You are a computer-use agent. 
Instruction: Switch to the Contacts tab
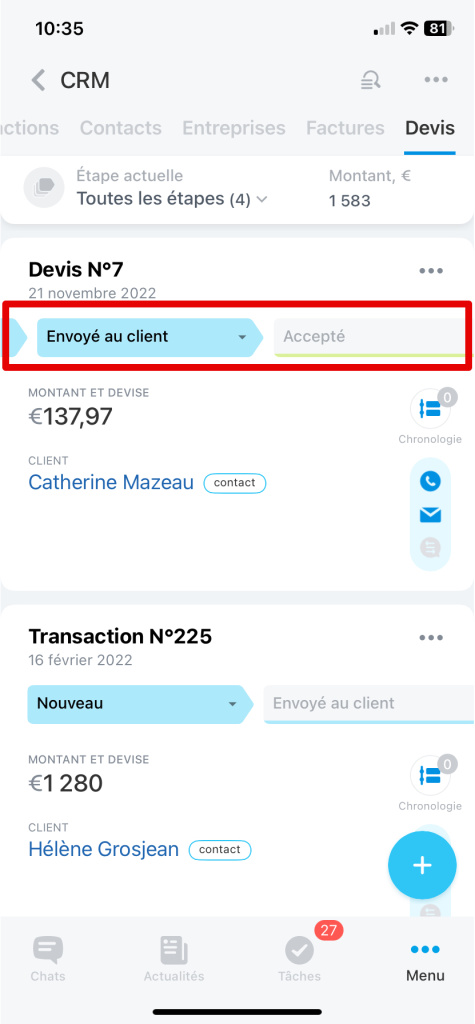(x=120, y=127)
